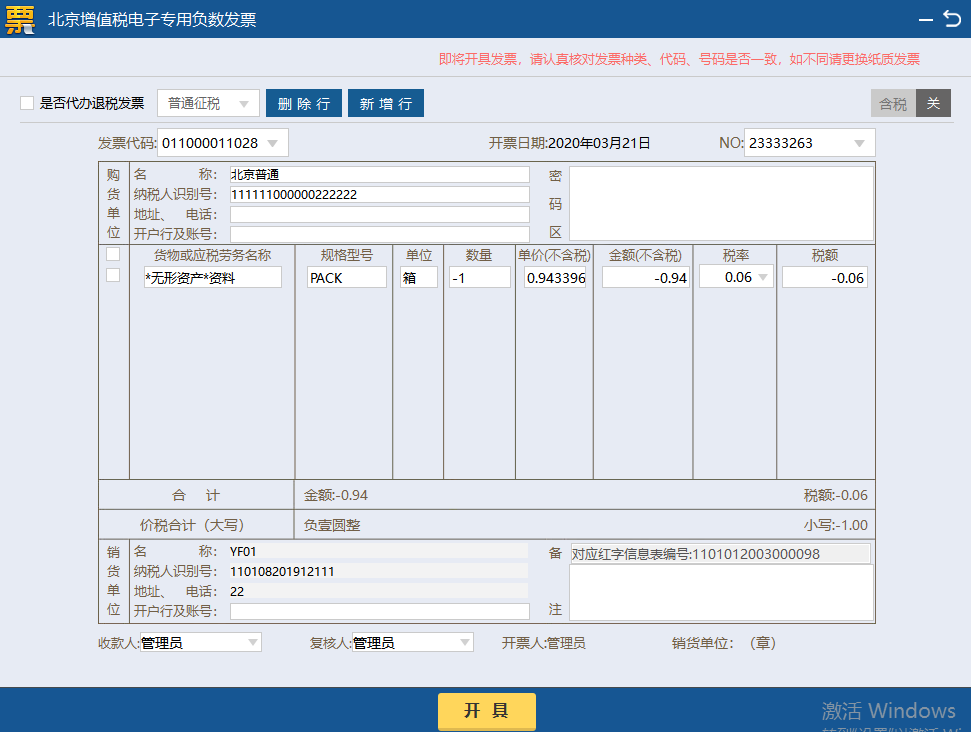Switch to 含税 tax-included mode
The width and height of the screenshot is (971, 732).
(891, 102)
